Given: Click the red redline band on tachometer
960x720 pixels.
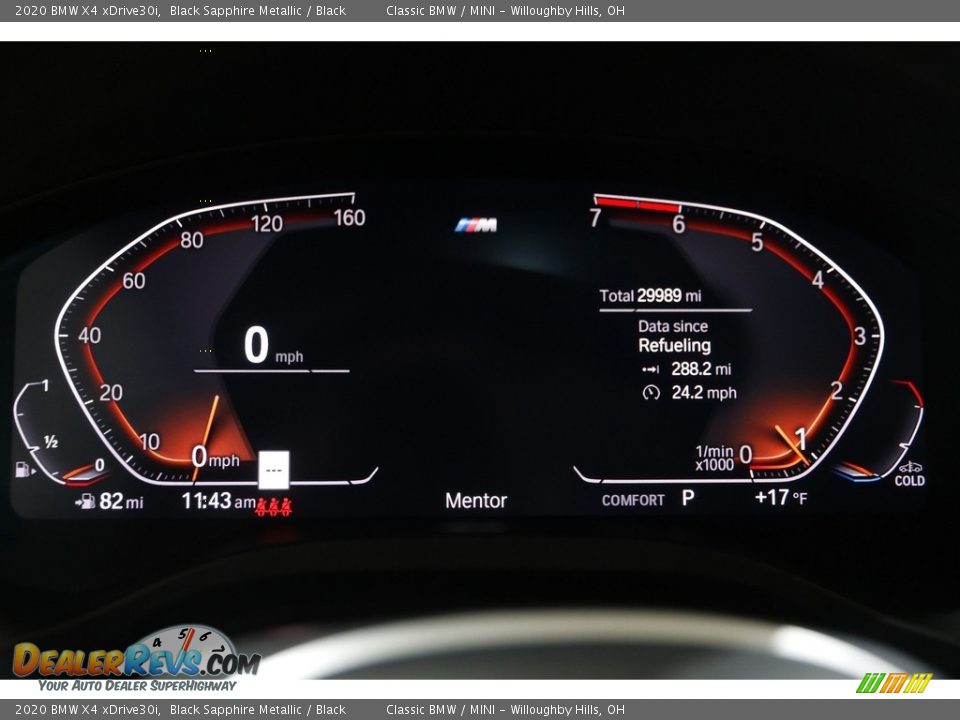Looking at the screenshot, I should 637,204.
